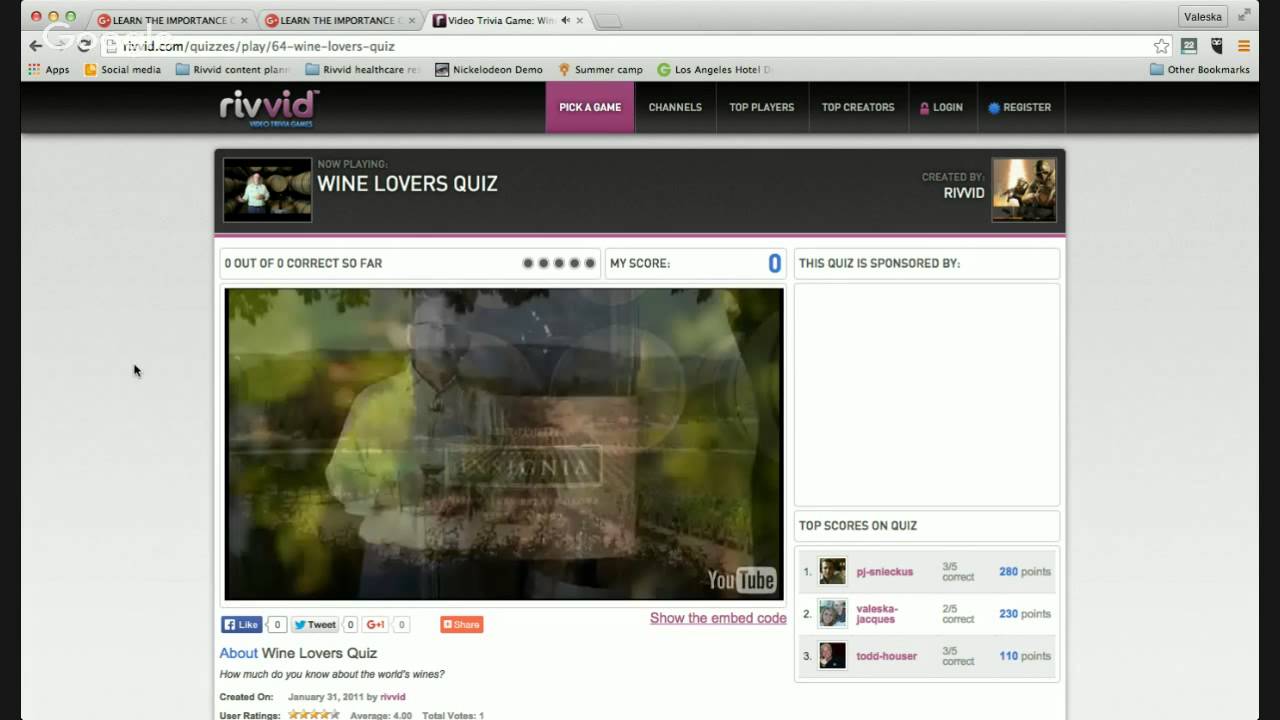Image resolution: width=1280 pixels, height=720 pixels.
Task: Reload the page
Action: coord(85,46)
